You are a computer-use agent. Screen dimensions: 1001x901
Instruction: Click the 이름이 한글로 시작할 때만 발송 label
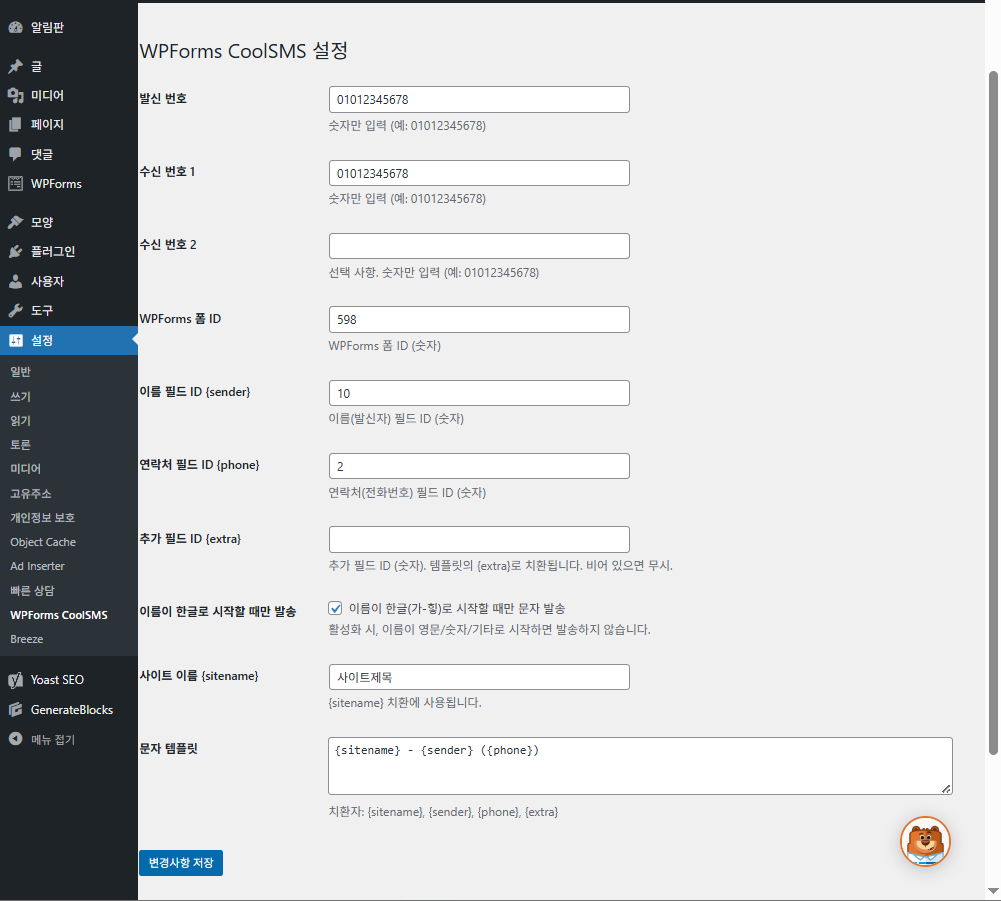pyautogui.click(x=218, y=611)
